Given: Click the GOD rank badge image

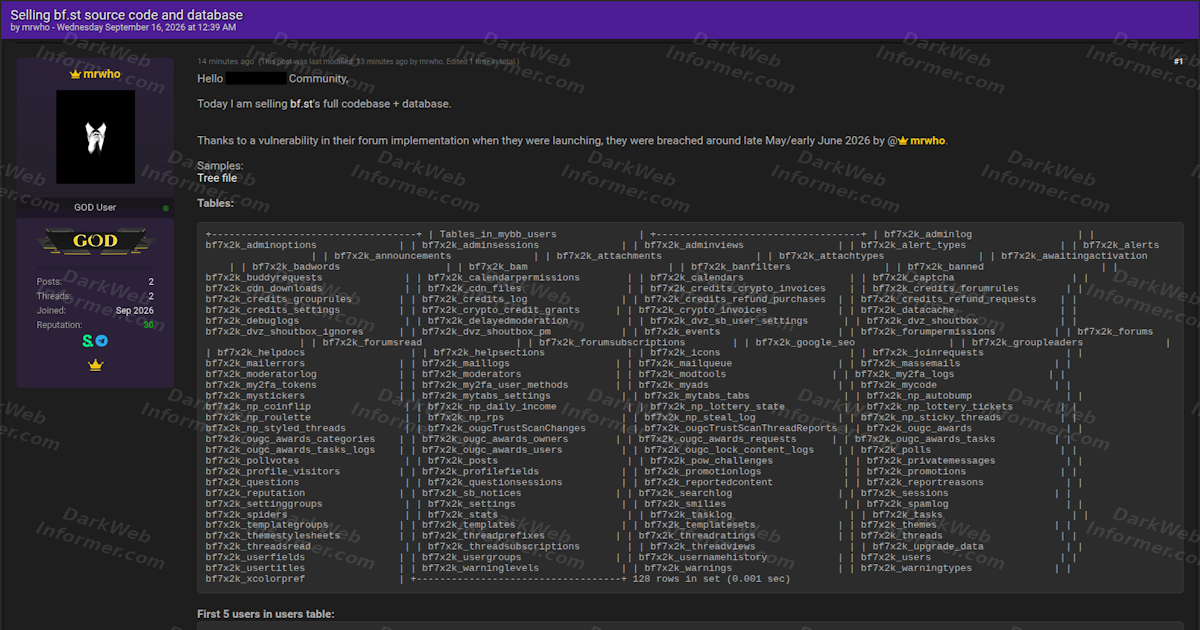Looking at the screenshot, I should [95, 241].
